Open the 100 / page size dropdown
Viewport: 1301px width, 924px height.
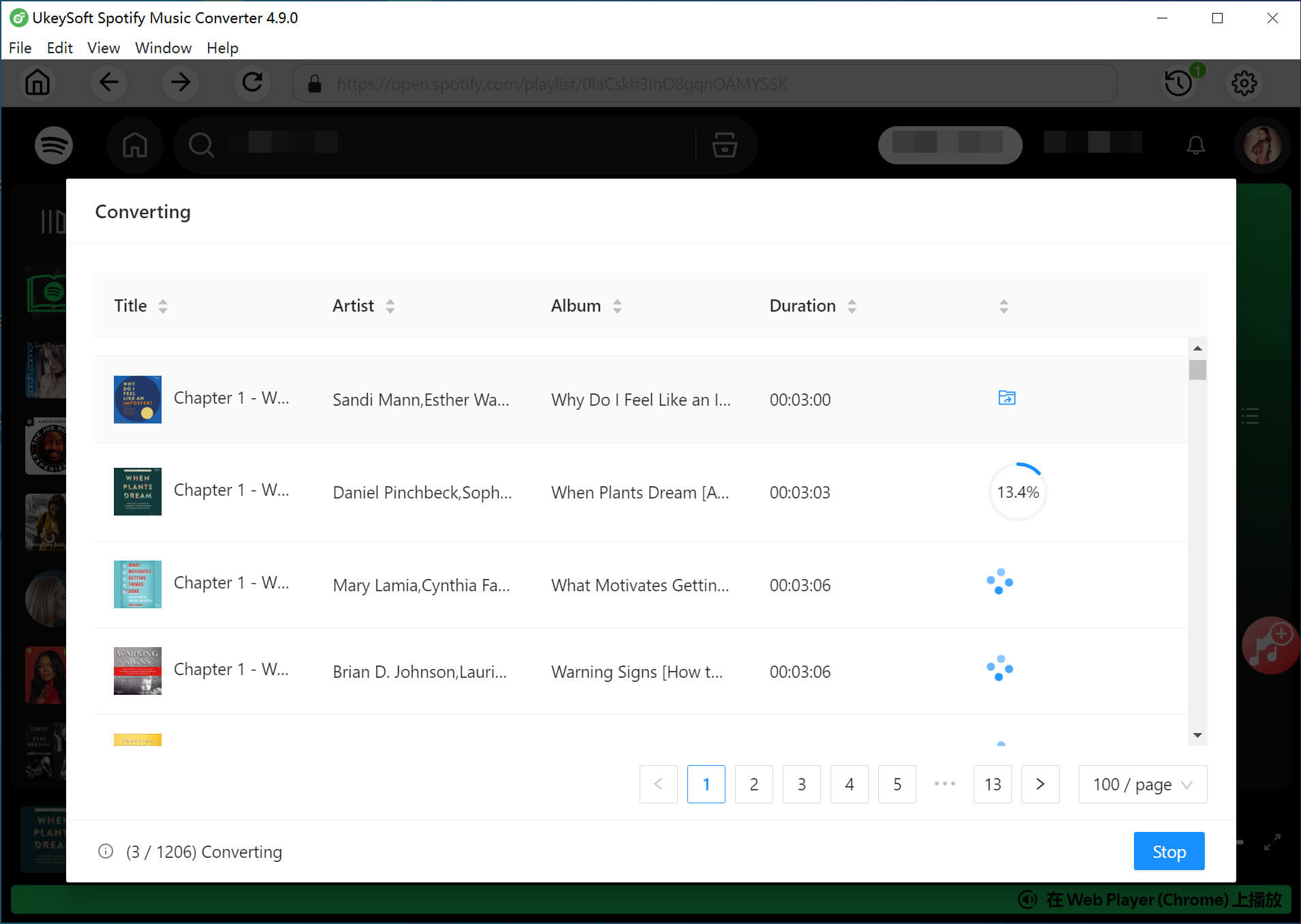(1143, 784)
